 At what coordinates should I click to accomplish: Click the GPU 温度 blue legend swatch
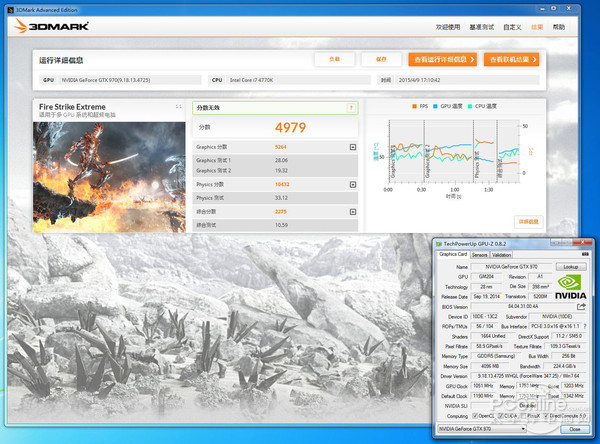tap(435, 106)
